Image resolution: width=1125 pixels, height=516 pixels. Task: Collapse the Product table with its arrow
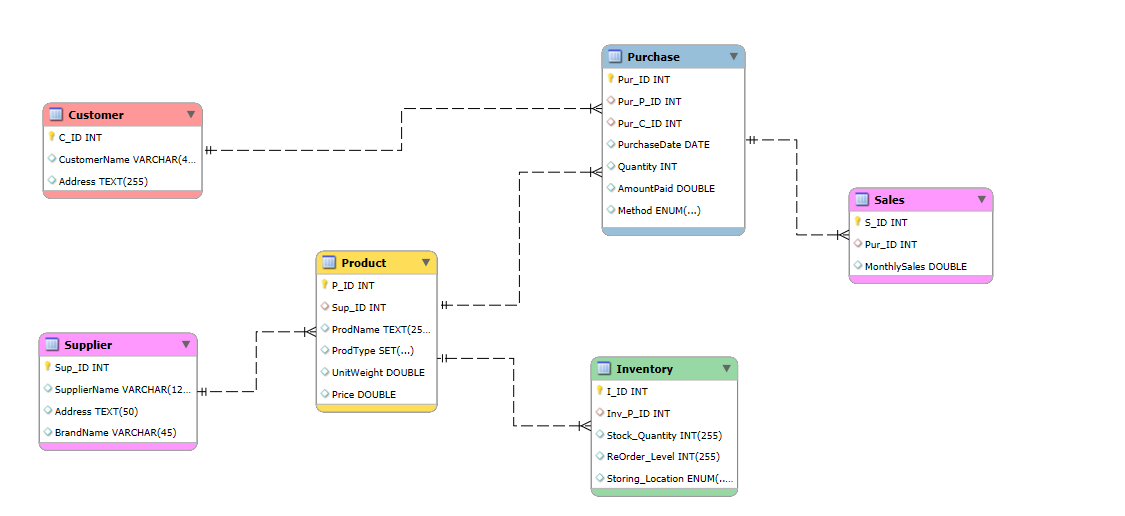tap(425, 263)
